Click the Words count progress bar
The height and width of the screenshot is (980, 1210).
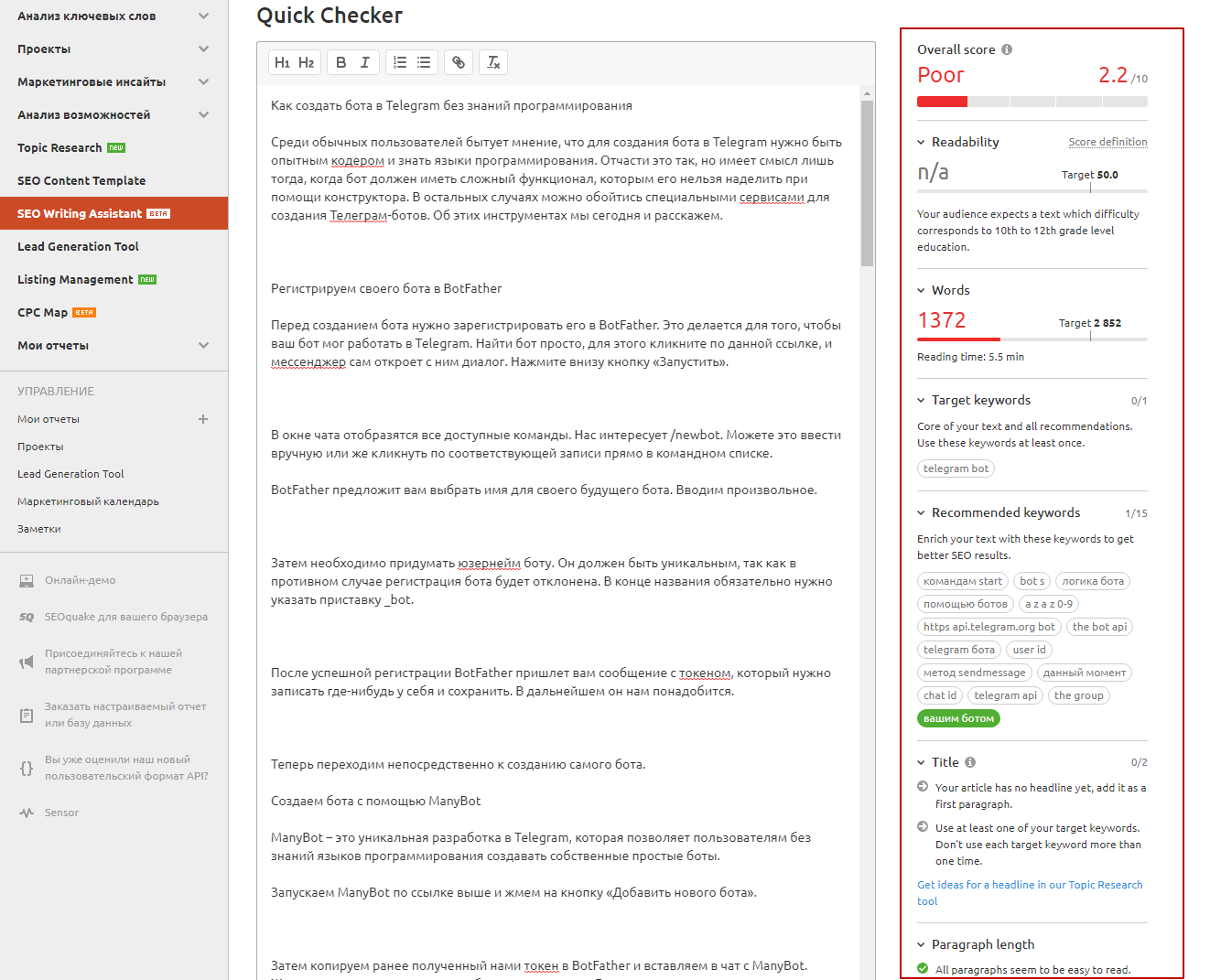point(1032,339)
